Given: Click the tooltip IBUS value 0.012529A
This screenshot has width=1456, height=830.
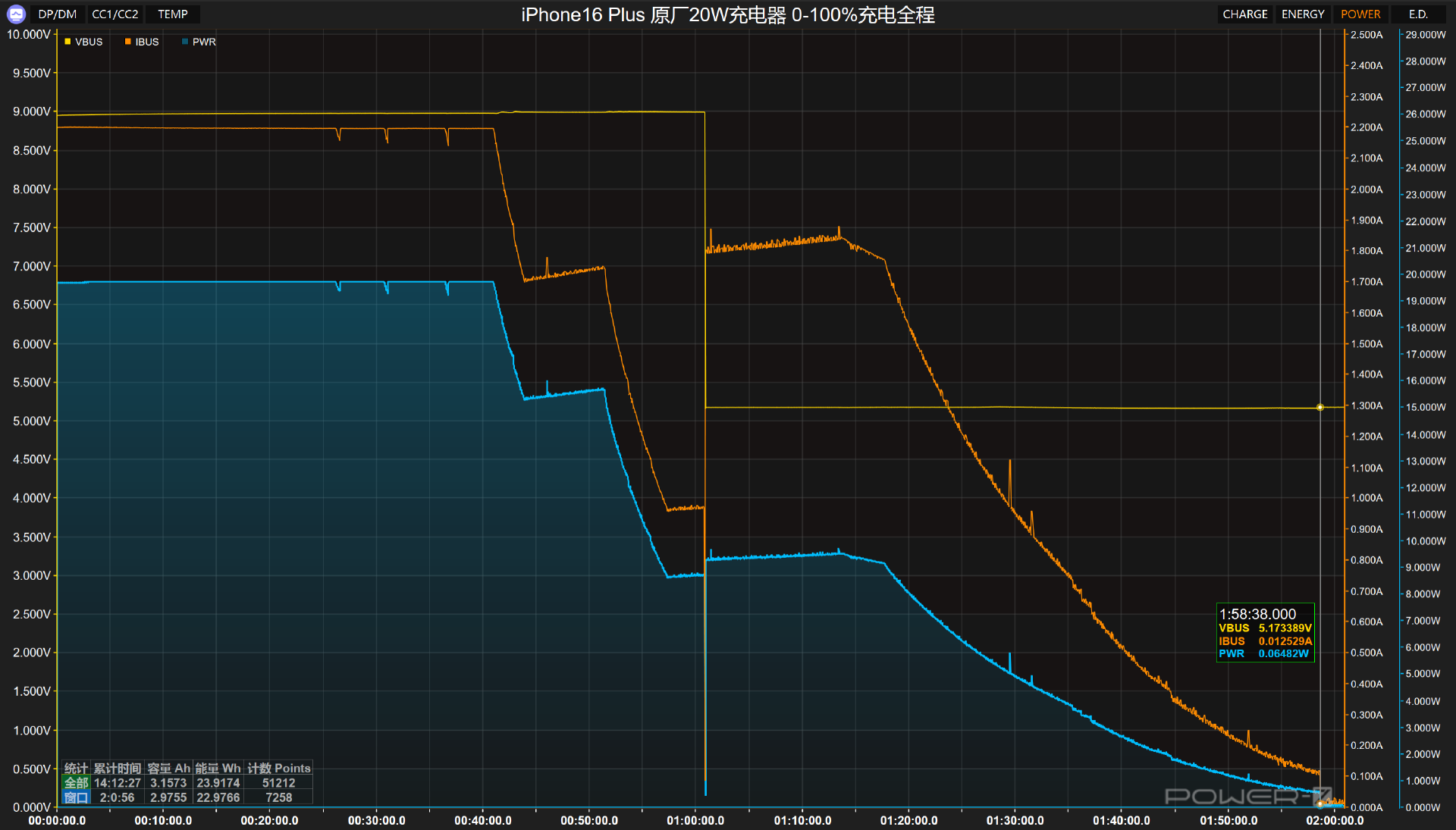Looking at the screenshot, I should [1285, 641].
